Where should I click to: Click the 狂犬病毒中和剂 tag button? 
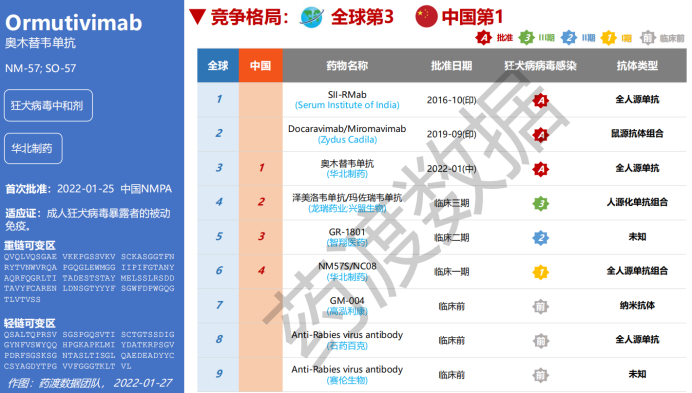[48, 106]
